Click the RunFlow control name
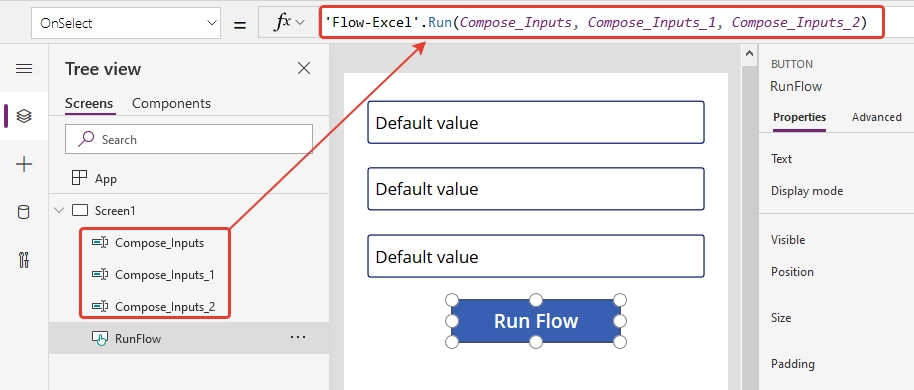 click(x=796, y=86)
